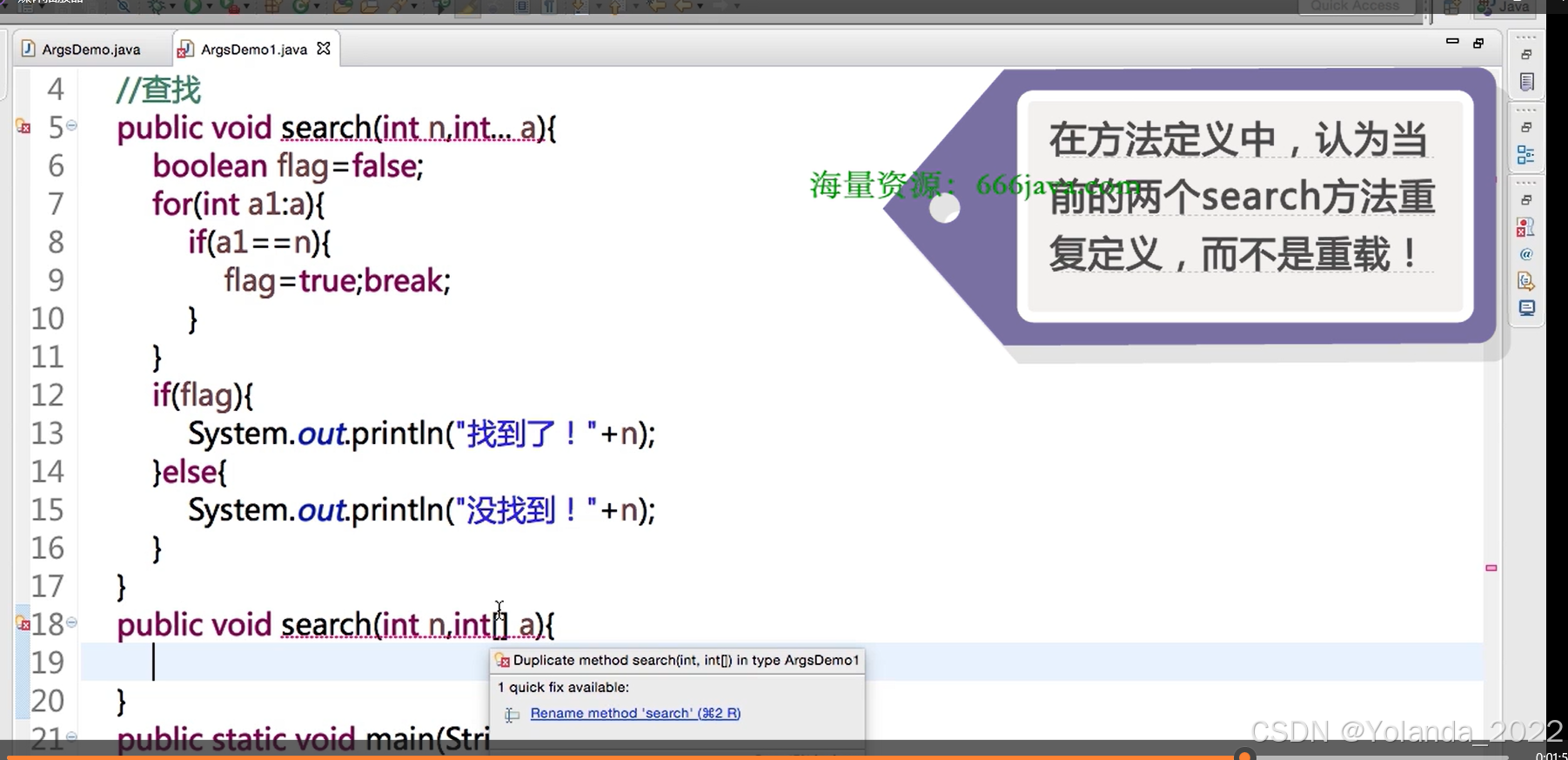This screenshot has height=760, width=1568.
Task: Restore the Task List view stack
Action: pyautogui.click(x=1526, y=55)
